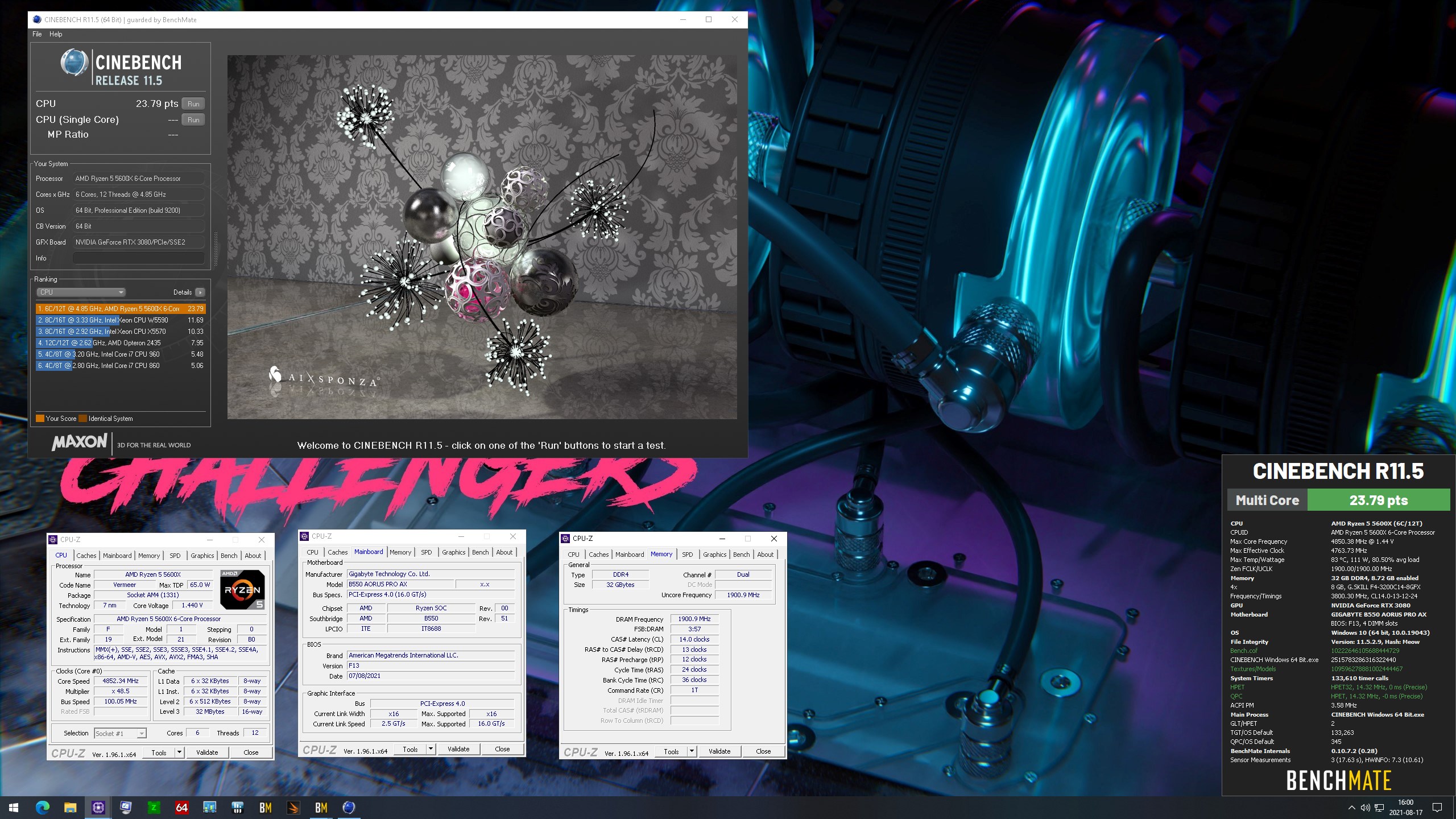The width and height of the screenshot is (1456, 819).
Task: Open the volume control in the system tray
Action: (1365, 808)
